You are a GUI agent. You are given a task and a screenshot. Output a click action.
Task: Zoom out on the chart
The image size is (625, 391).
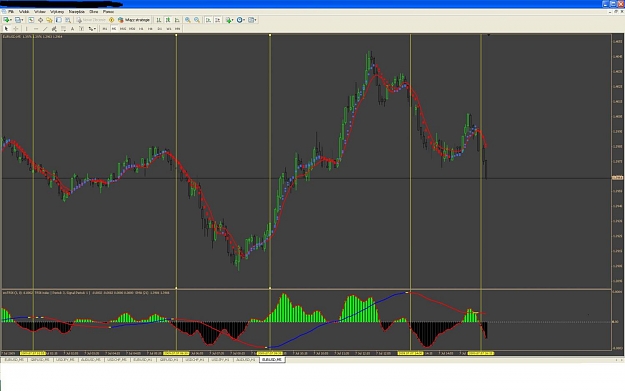197,20
